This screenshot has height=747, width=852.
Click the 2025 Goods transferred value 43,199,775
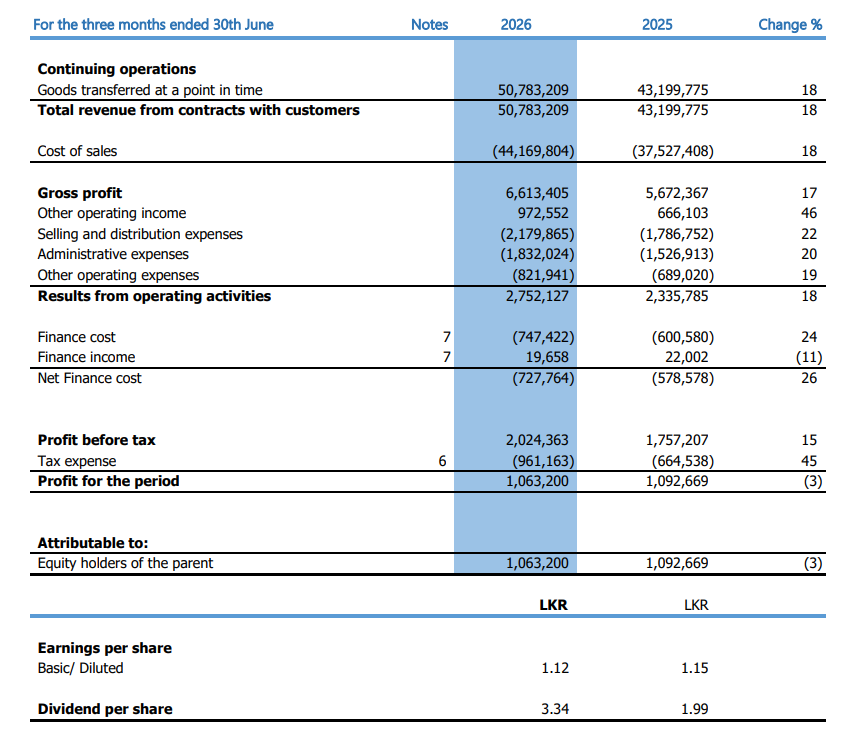pyautogui.click(x=673, y=90)
